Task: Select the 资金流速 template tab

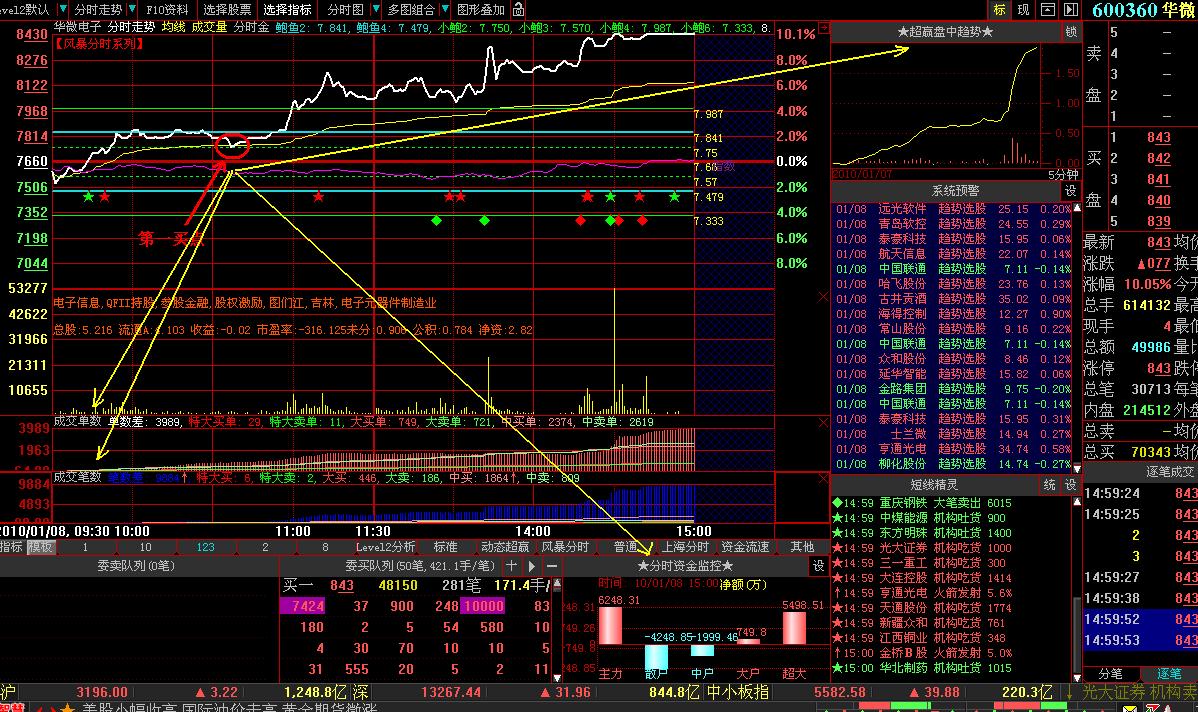Action: (x=745, y=547)
